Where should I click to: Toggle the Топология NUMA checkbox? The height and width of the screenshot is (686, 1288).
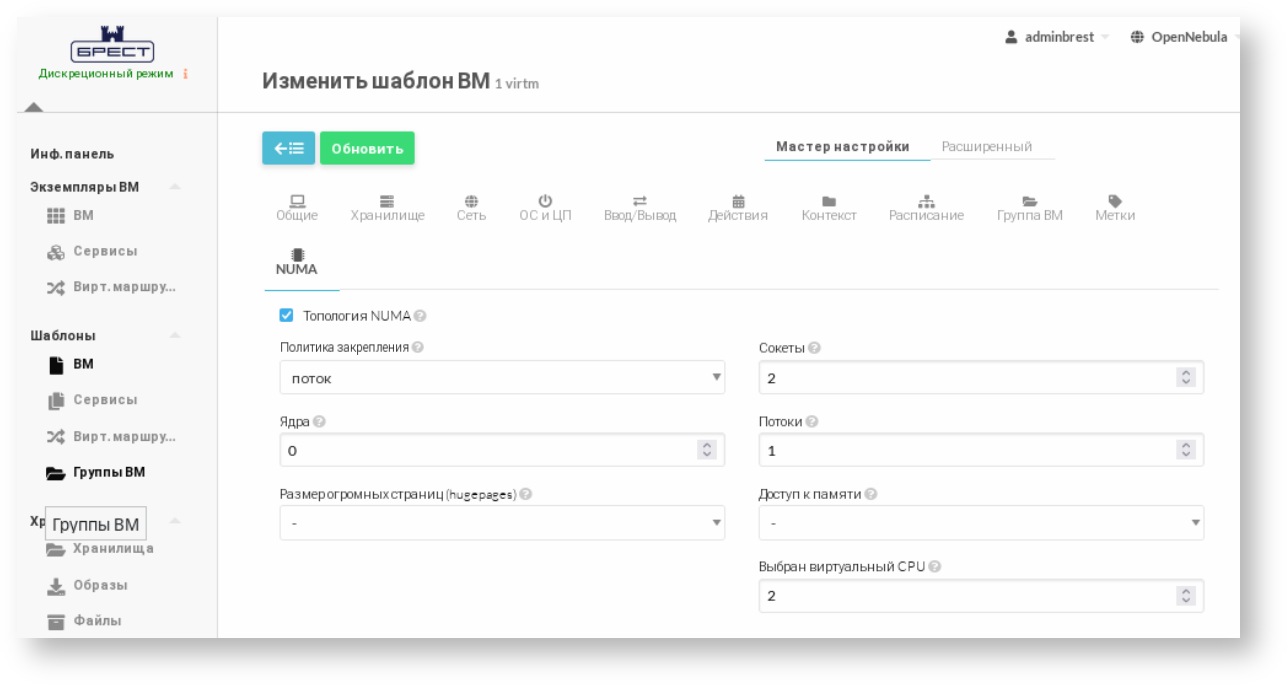pos(287,316)
